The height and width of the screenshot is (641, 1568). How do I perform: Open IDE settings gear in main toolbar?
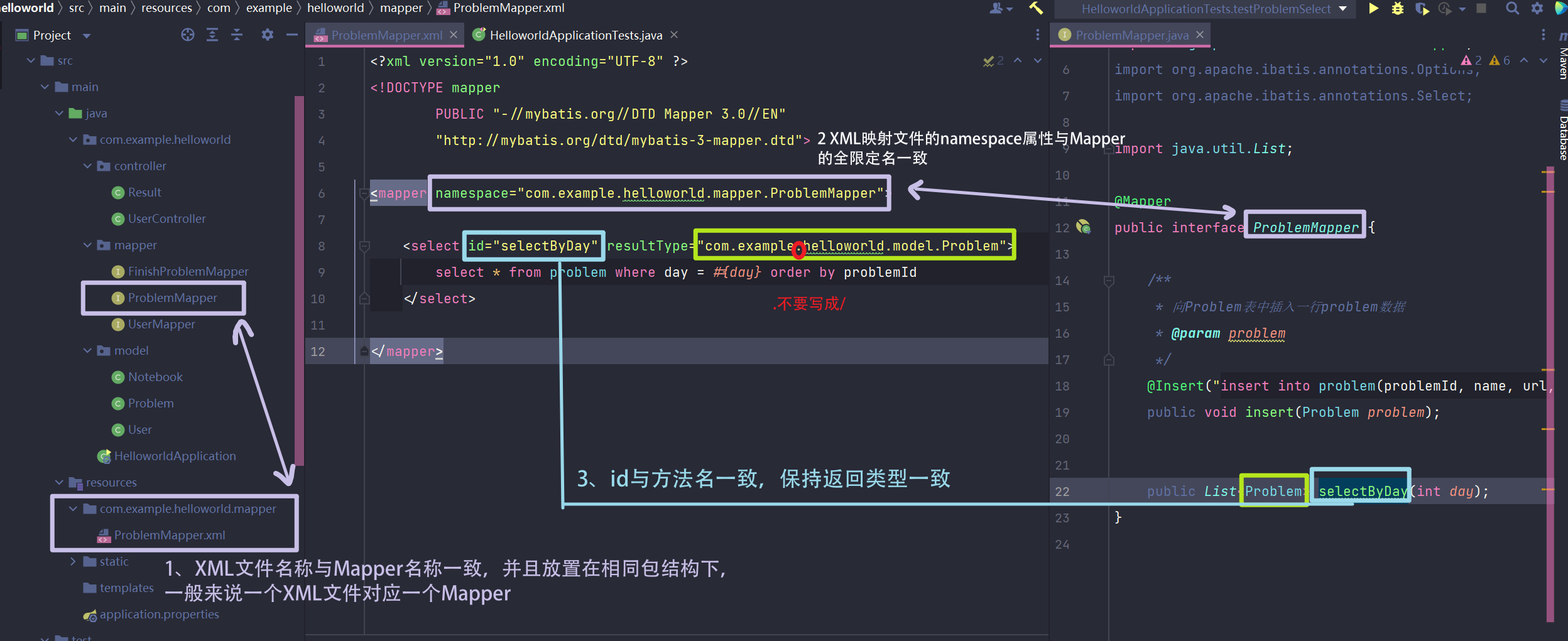tap(1537, 8)
